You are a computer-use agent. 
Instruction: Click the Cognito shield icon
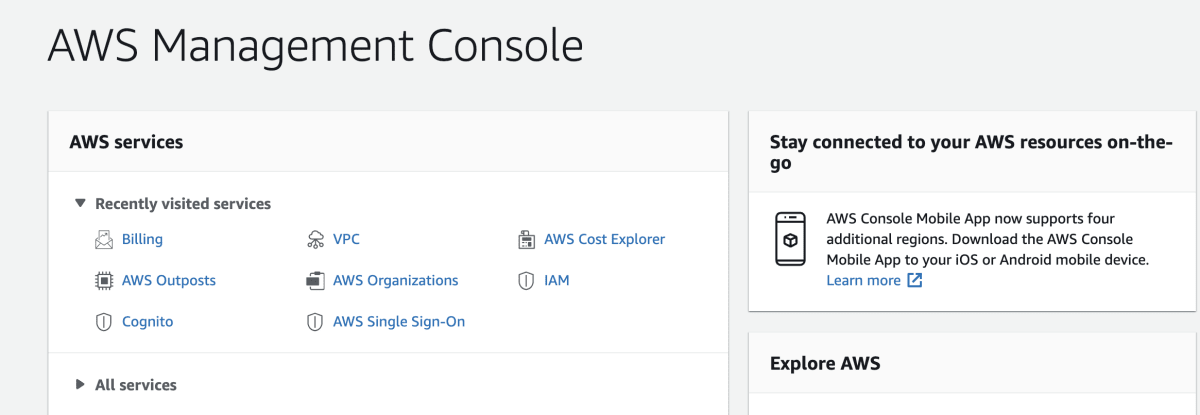103,322
